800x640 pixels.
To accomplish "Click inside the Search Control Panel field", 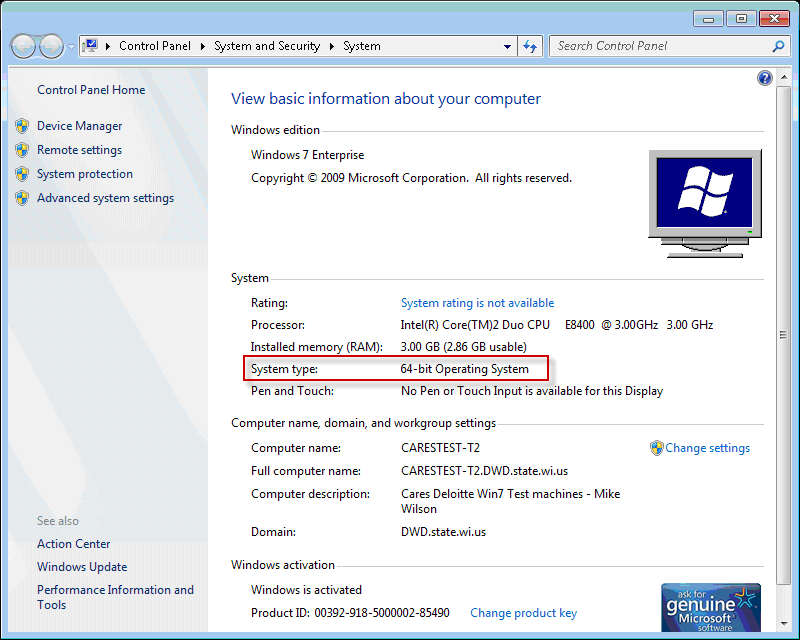I will tap(660, 46).
